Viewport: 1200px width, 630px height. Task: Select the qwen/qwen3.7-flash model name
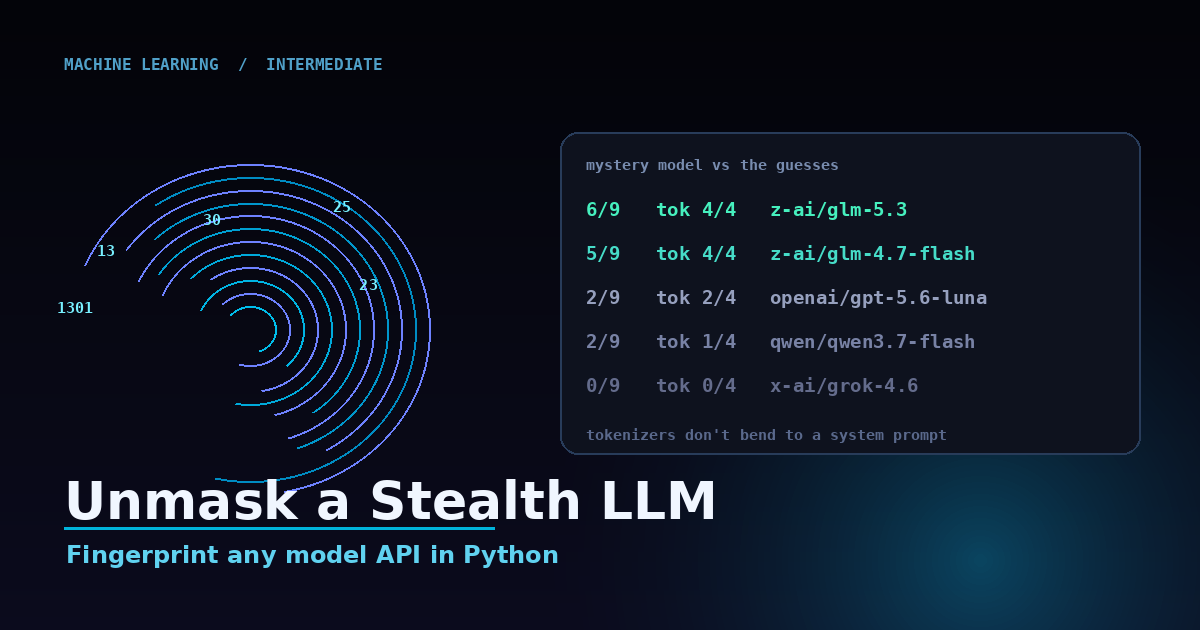click(872, 342)
